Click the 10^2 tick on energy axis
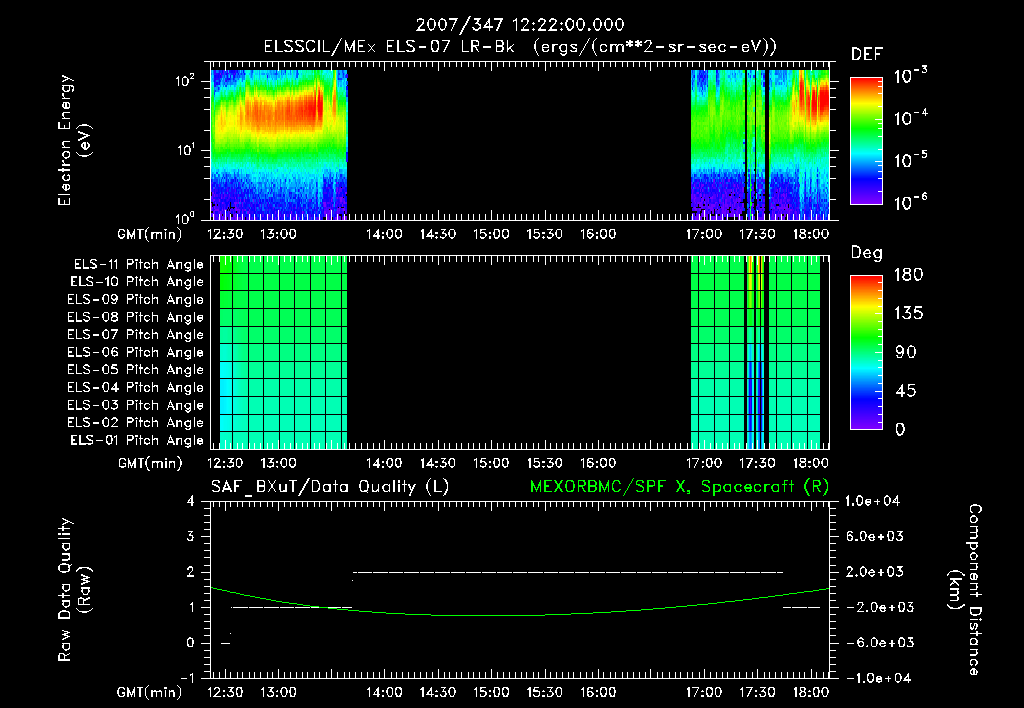Image resolution: width=1024 pixels, height=708 pixels. point(185,82)
